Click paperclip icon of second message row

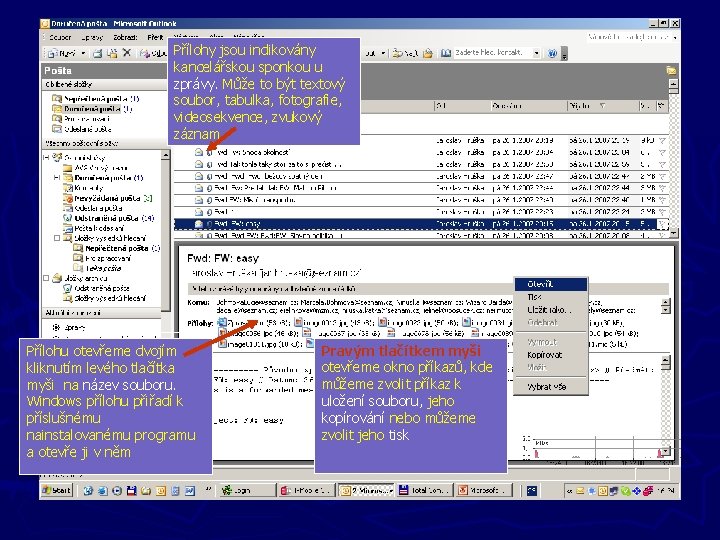tap(209, 164)
